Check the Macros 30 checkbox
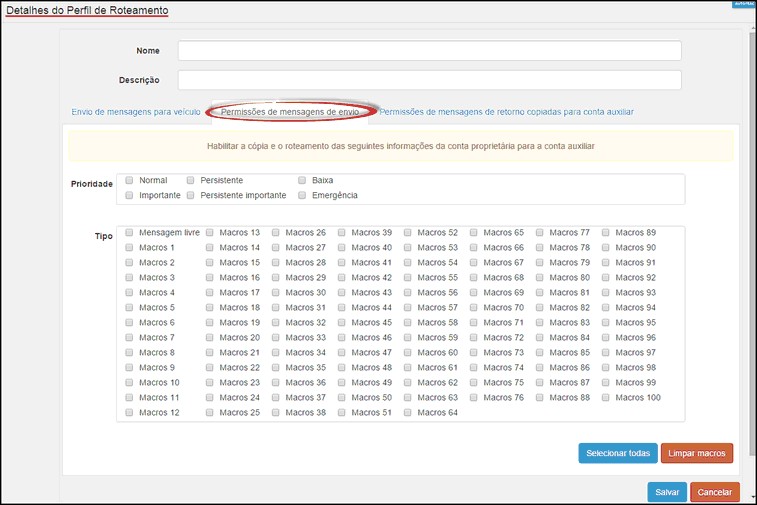 click(x=275, y=292)
